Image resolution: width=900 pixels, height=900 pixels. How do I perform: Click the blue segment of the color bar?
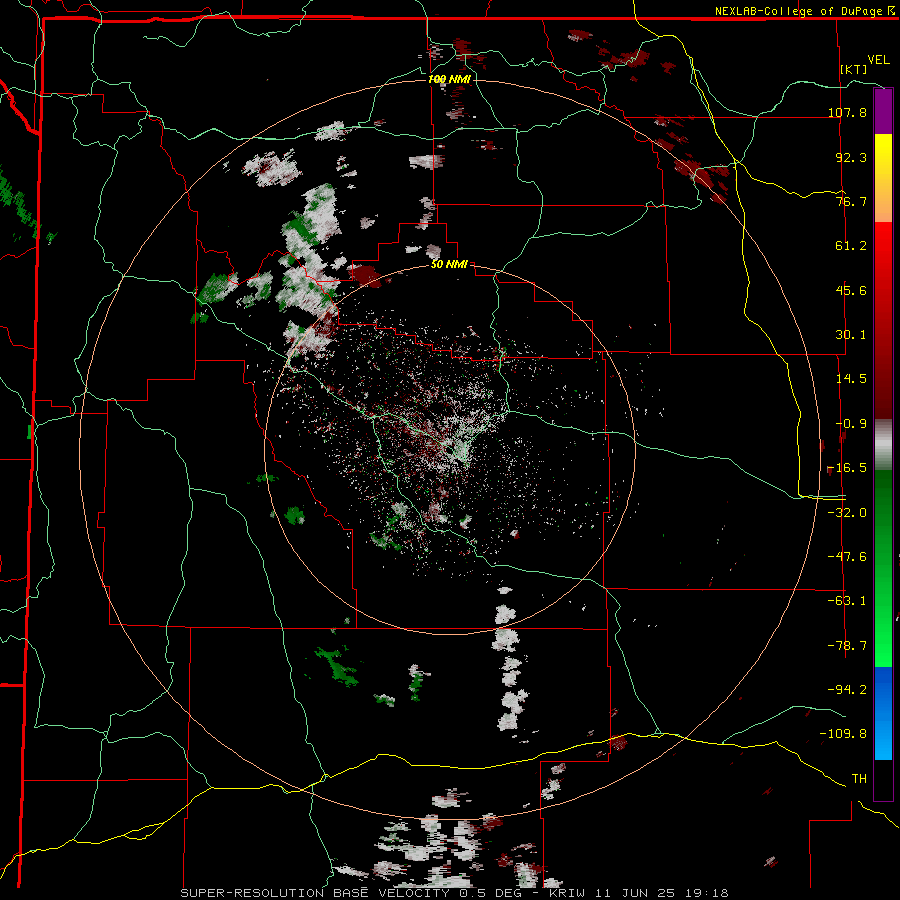pyautogui.click(x=883, y=713)
